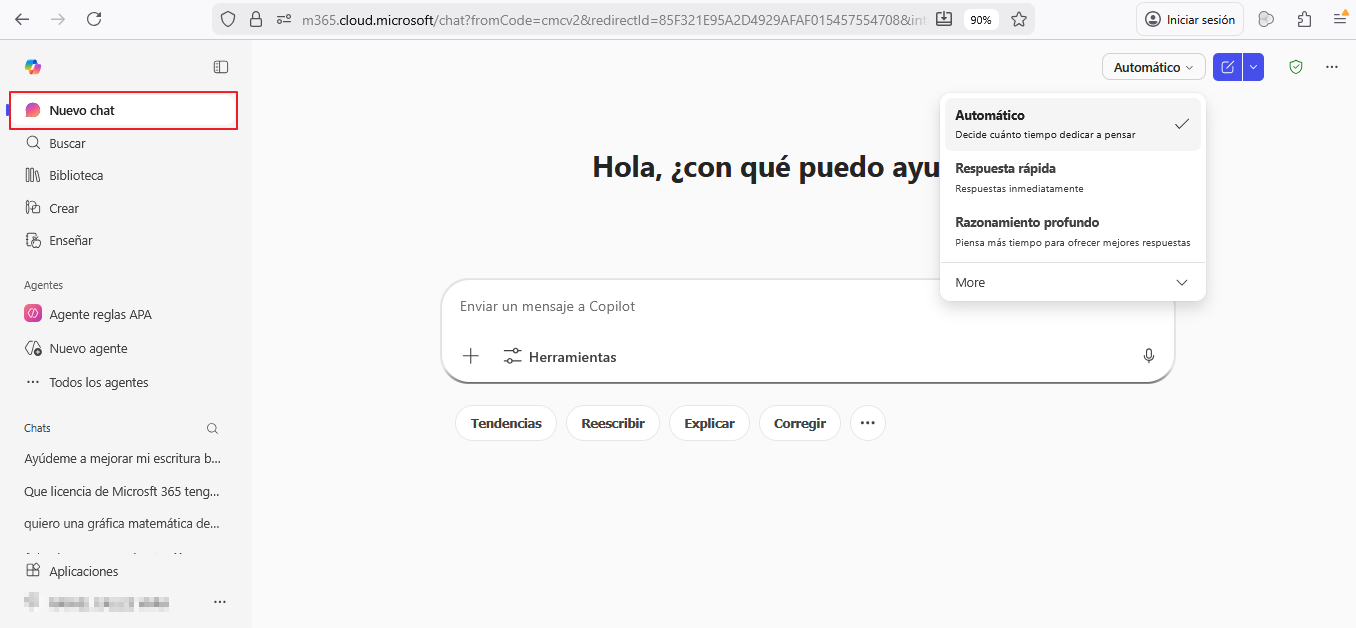The image size is (1356, 628).
Task: Click the 90% zoom level indicator
Action: (x=981, y=19)
